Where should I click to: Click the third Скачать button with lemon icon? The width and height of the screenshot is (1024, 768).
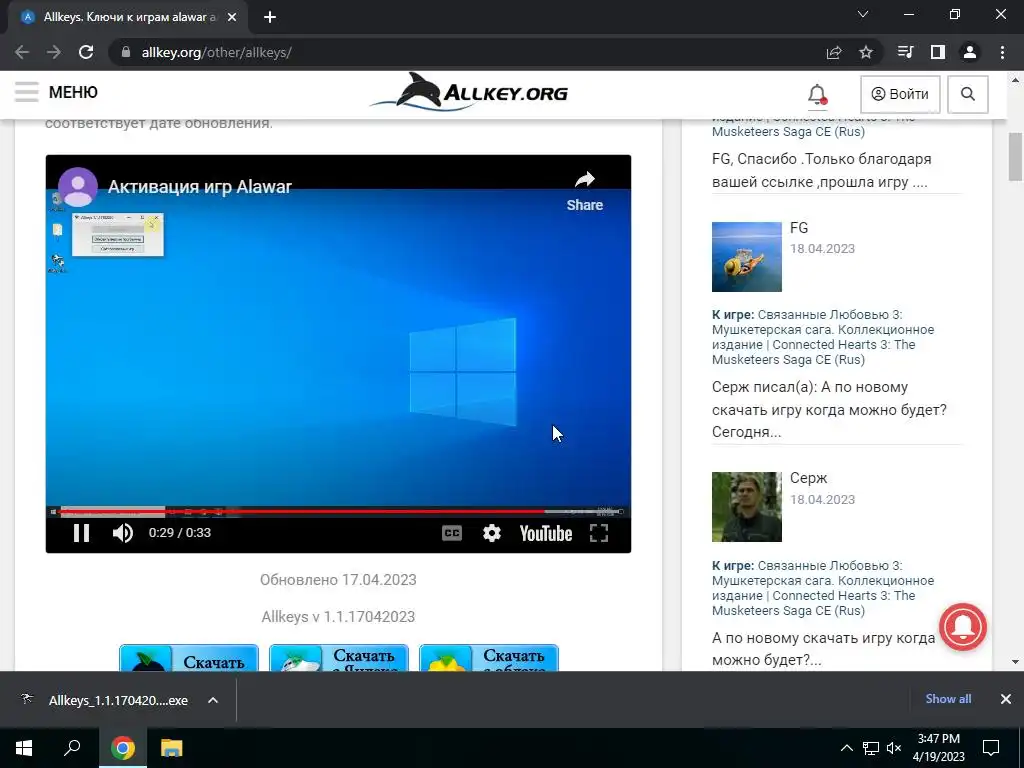(x=488, y=658)
